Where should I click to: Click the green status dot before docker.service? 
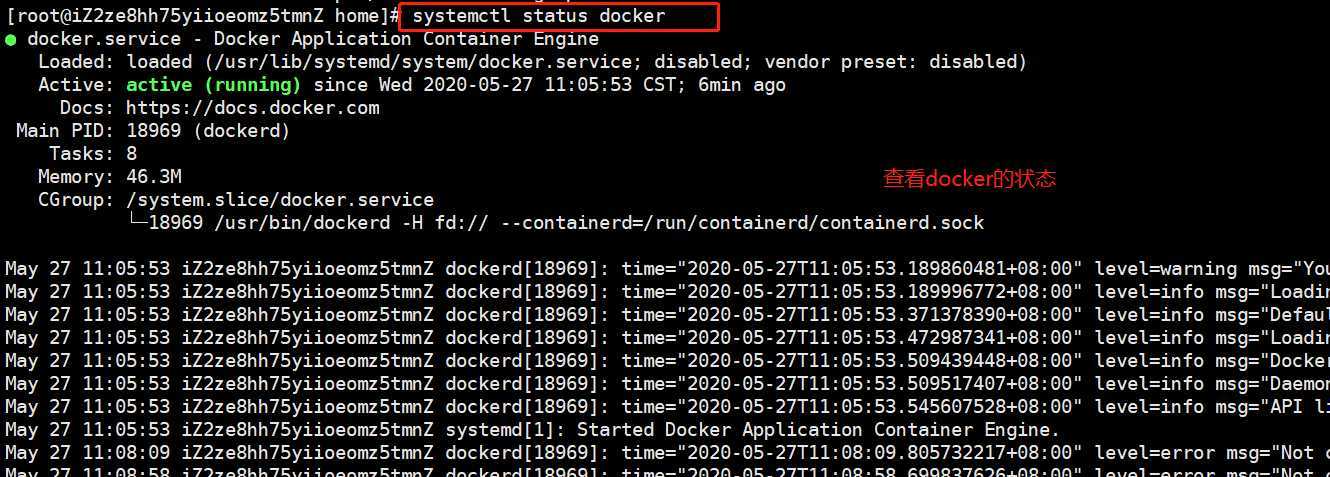click(10, 40)
